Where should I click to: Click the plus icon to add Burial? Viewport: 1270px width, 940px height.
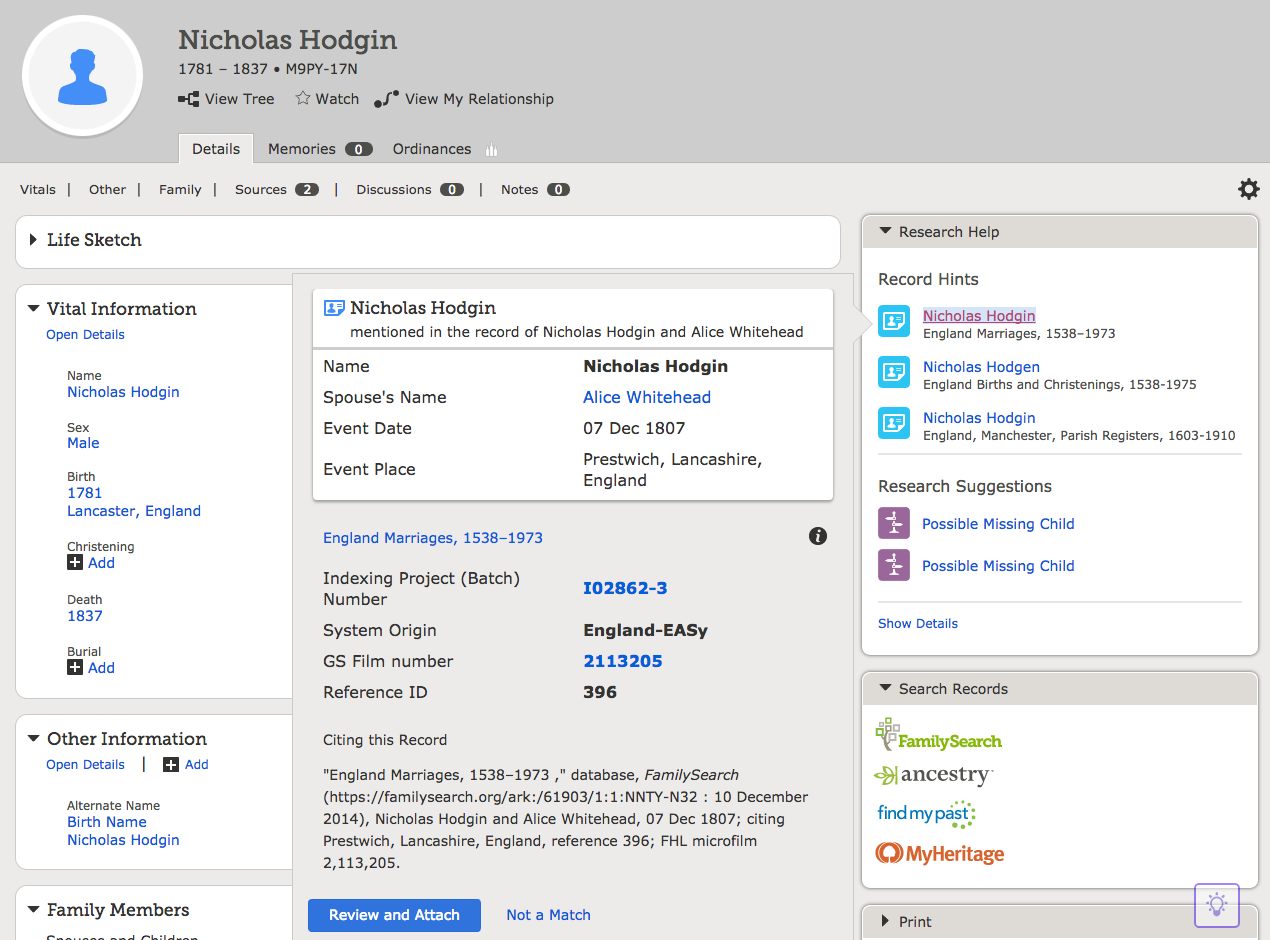(75, 668)
